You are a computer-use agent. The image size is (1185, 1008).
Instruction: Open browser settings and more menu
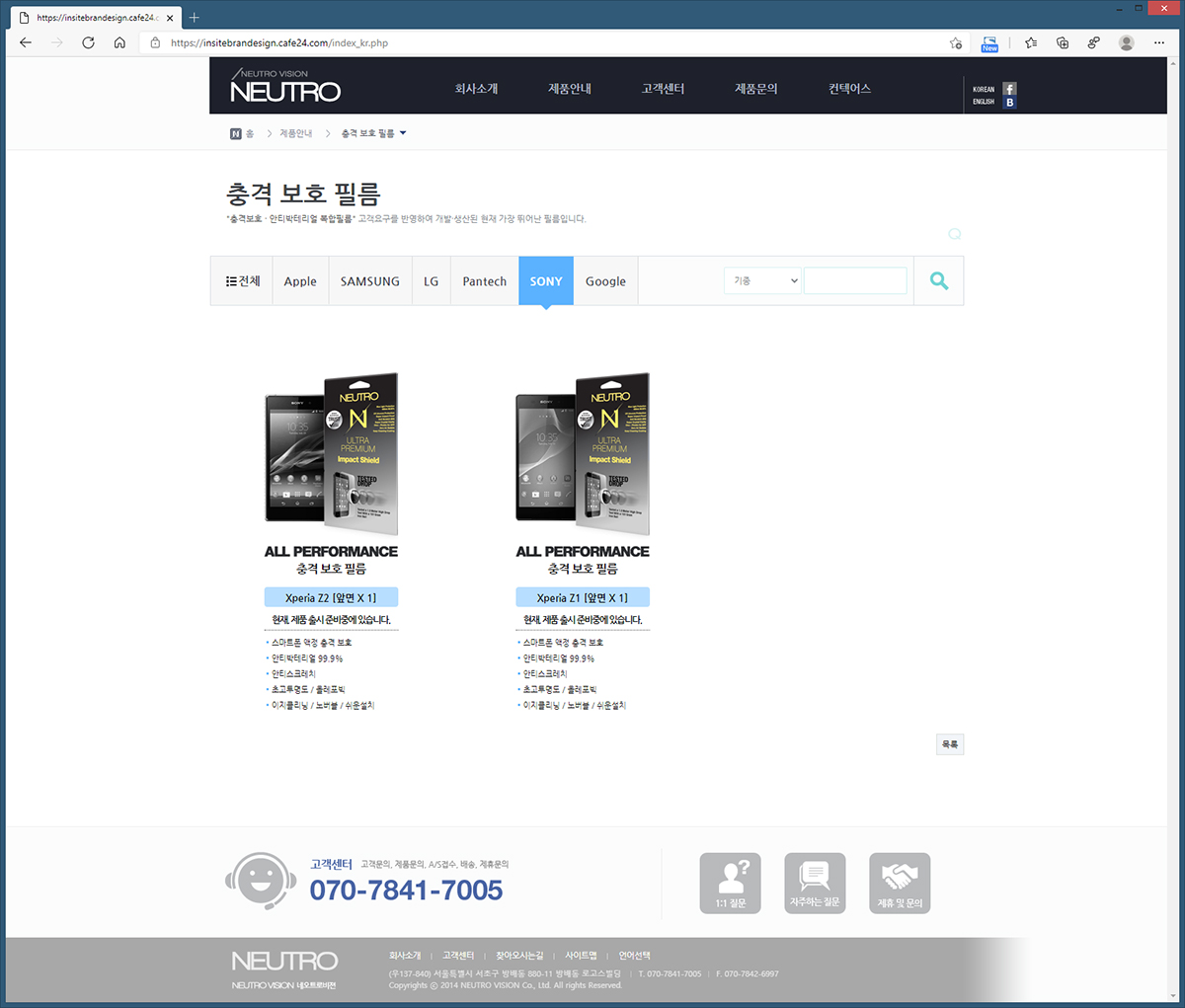pyautogui.click(x=1159, y=42)
